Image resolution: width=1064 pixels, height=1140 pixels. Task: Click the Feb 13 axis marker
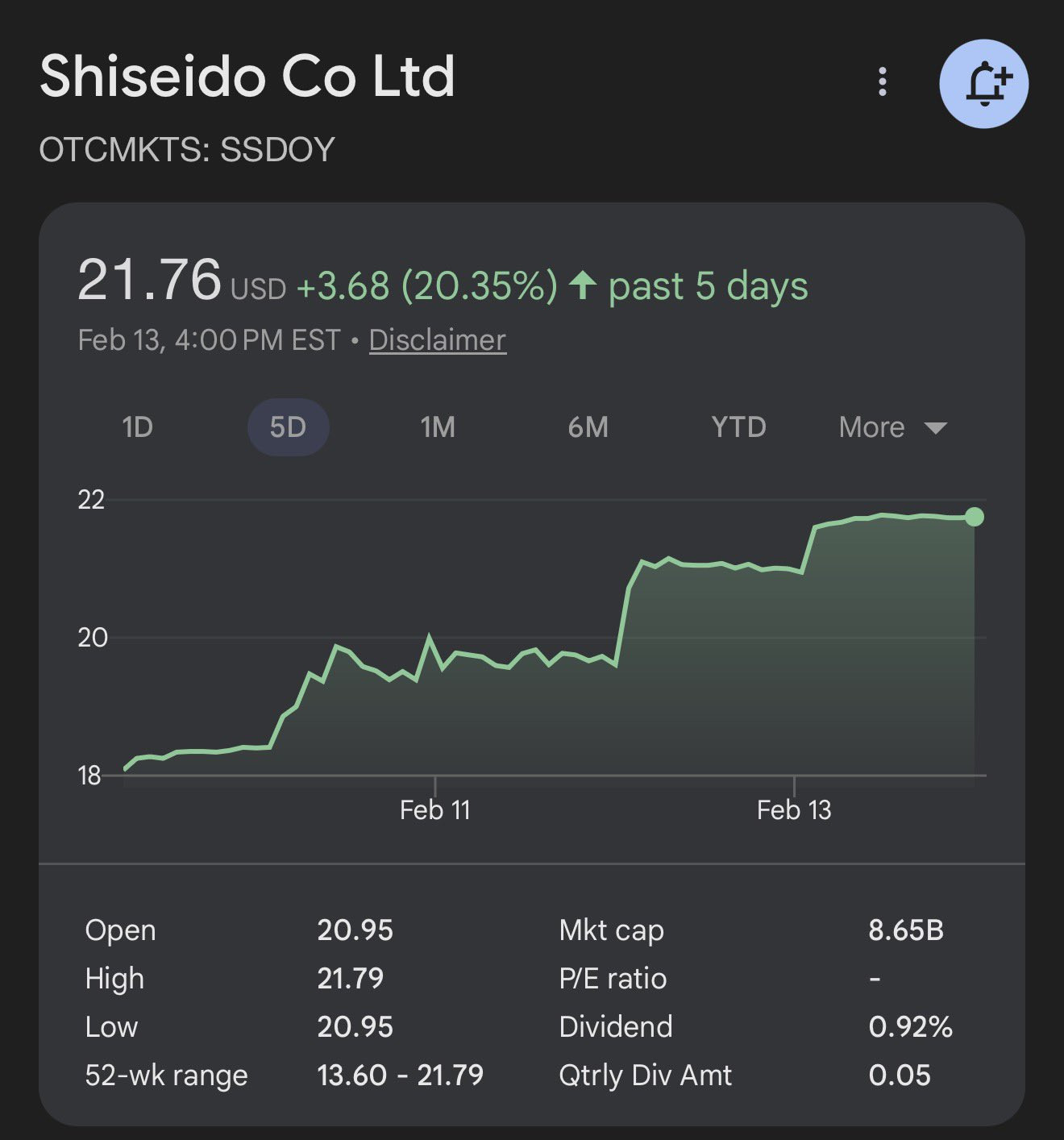coord(794,809)
